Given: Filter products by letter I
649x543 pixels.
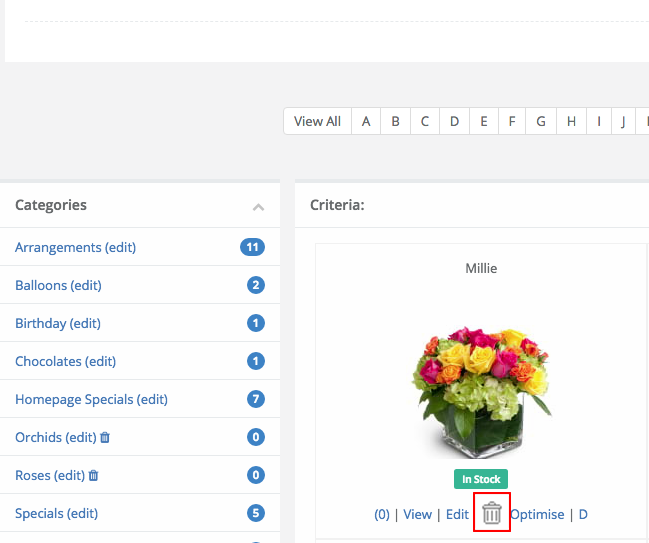Looking at the screenshot, I should 599,121.
